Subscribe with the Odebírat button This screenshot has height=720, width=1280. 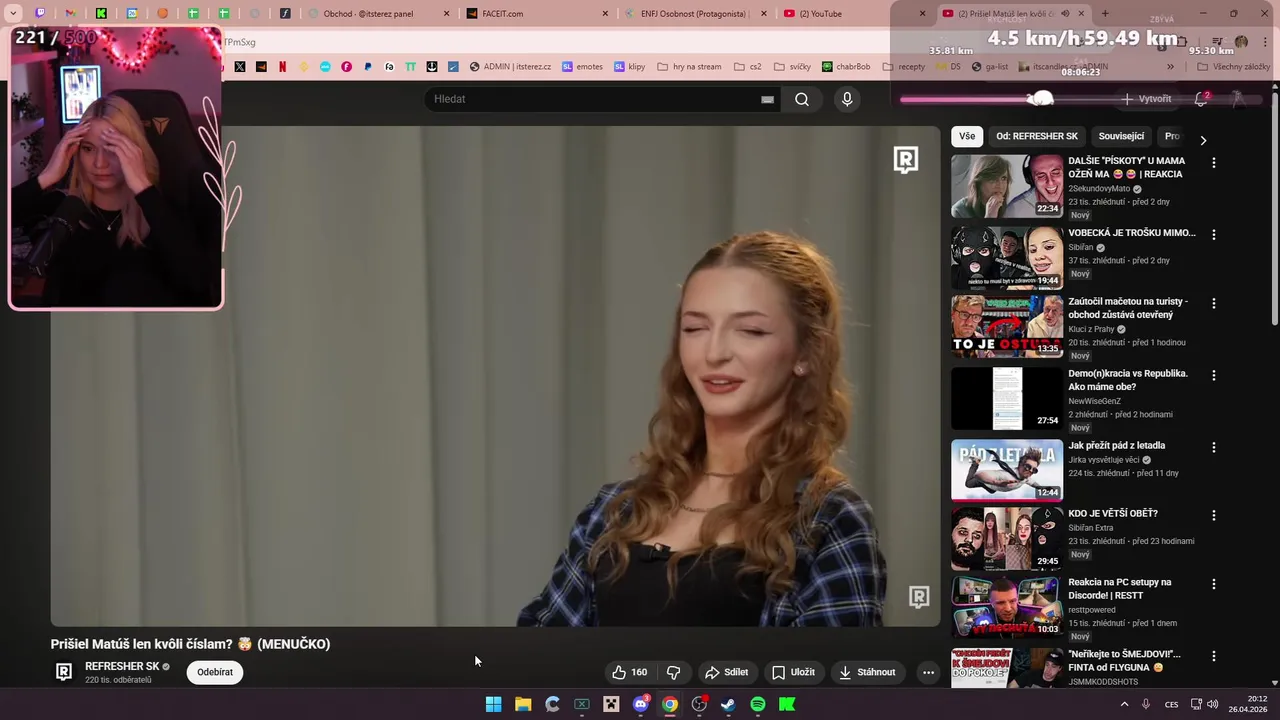coord(215,672)
